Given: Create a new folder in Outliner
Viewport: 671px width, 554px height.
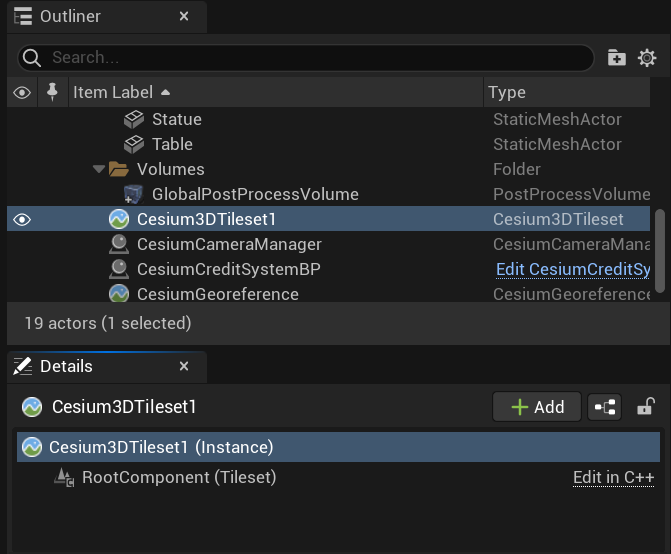Looking at the screenshot, I should (617, 57).
